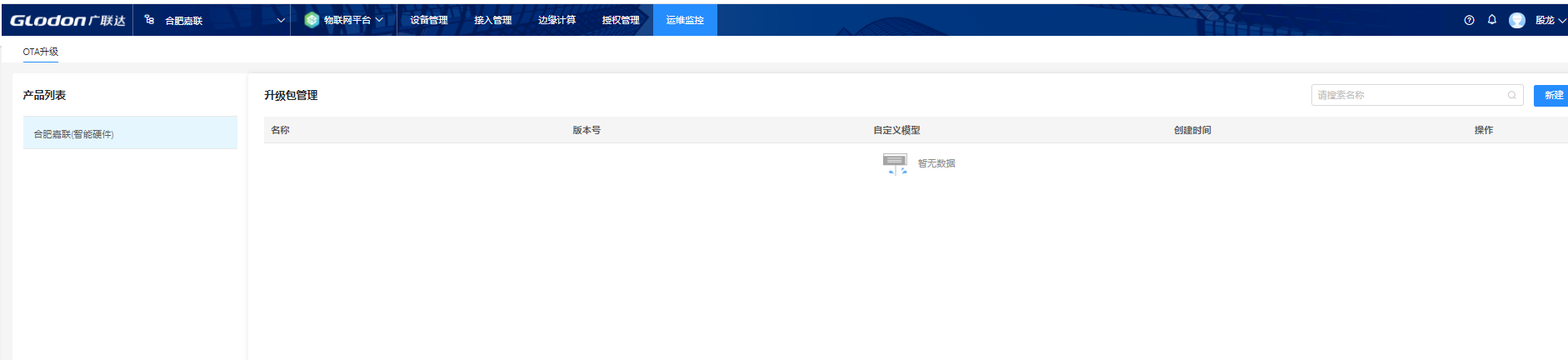Open the notification bell

pyautogui.click(x=1492, y=20)
